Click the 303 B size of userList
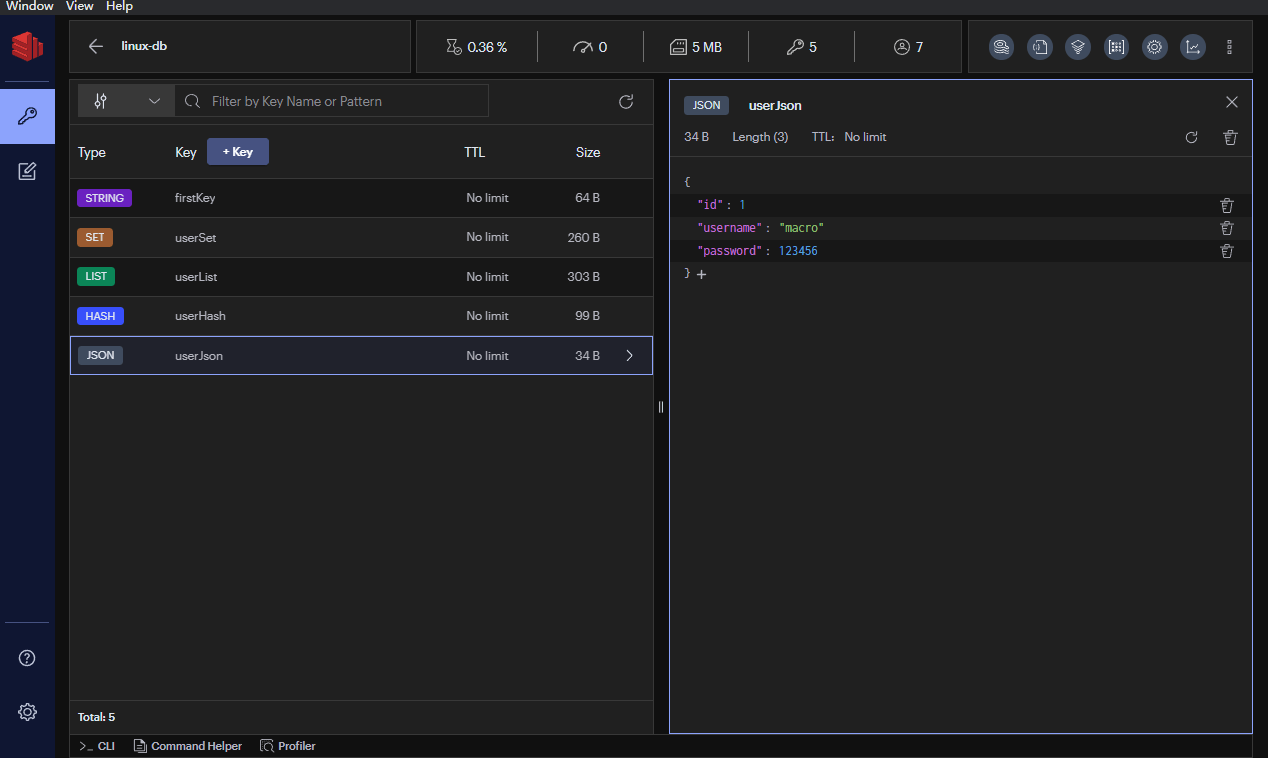 coord(584,277)
